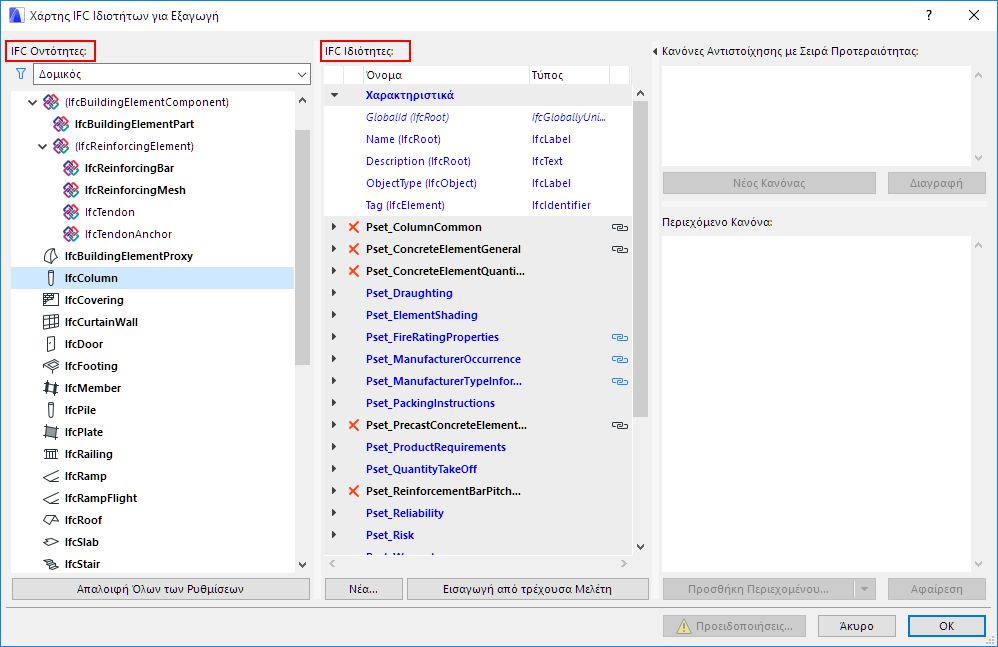The width and height of the screenshot is (998, 647).
Task: Expand Pset_Draughting property set
Action: (334, 293)
